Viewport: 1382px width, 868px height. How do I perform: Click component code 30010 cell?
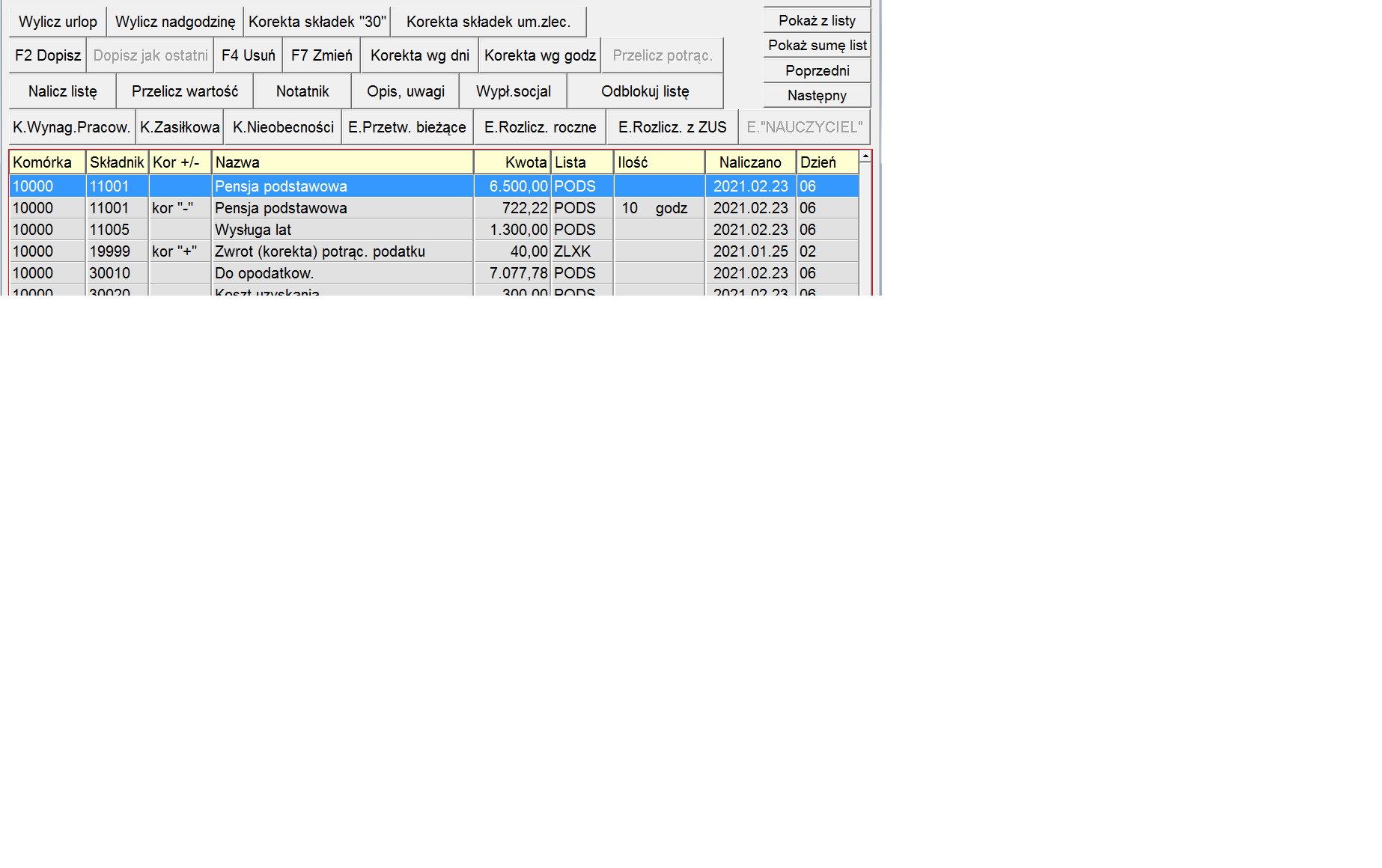(117, 273)
